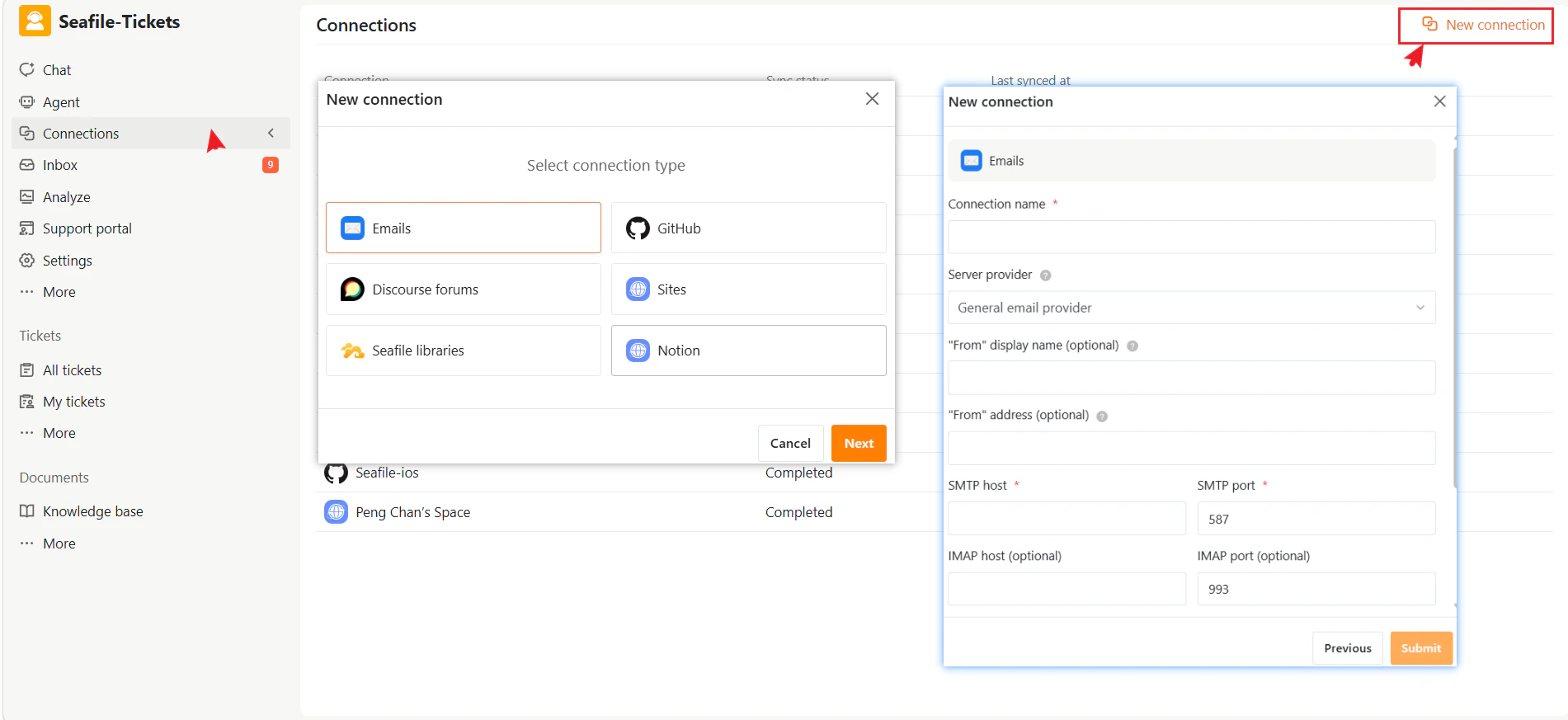Viewport: 1568px width, 720px height.
Task: Submit the new email connection form
Action: pos(1421,648)
